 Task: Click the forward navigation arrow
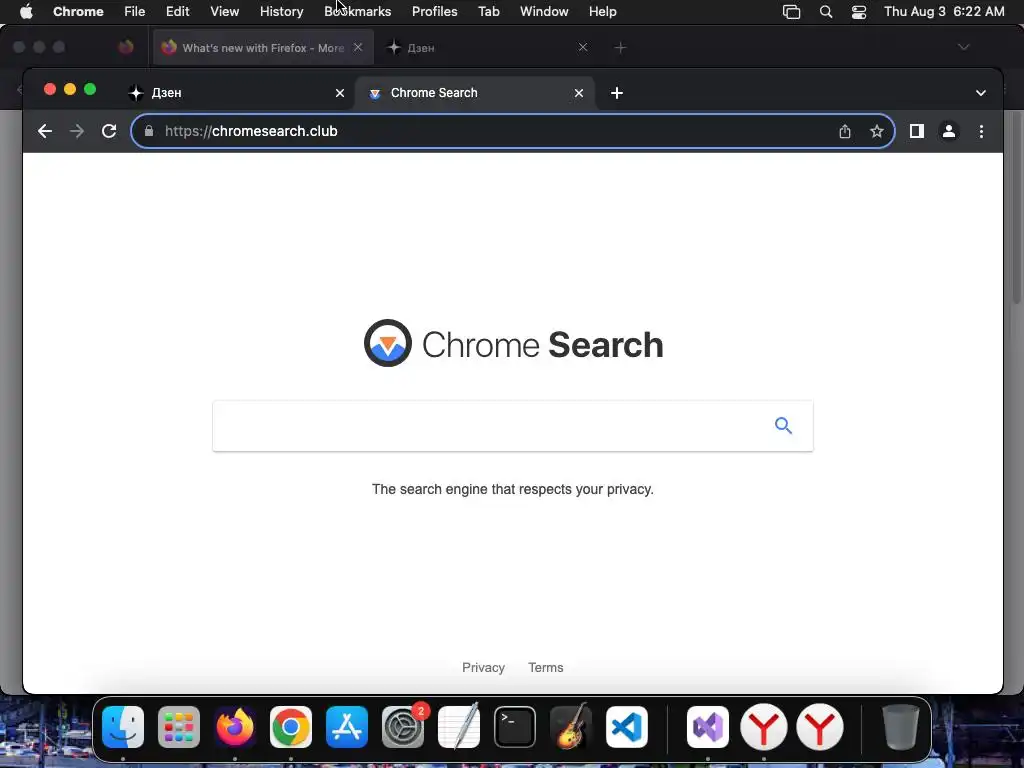(76, 131)
